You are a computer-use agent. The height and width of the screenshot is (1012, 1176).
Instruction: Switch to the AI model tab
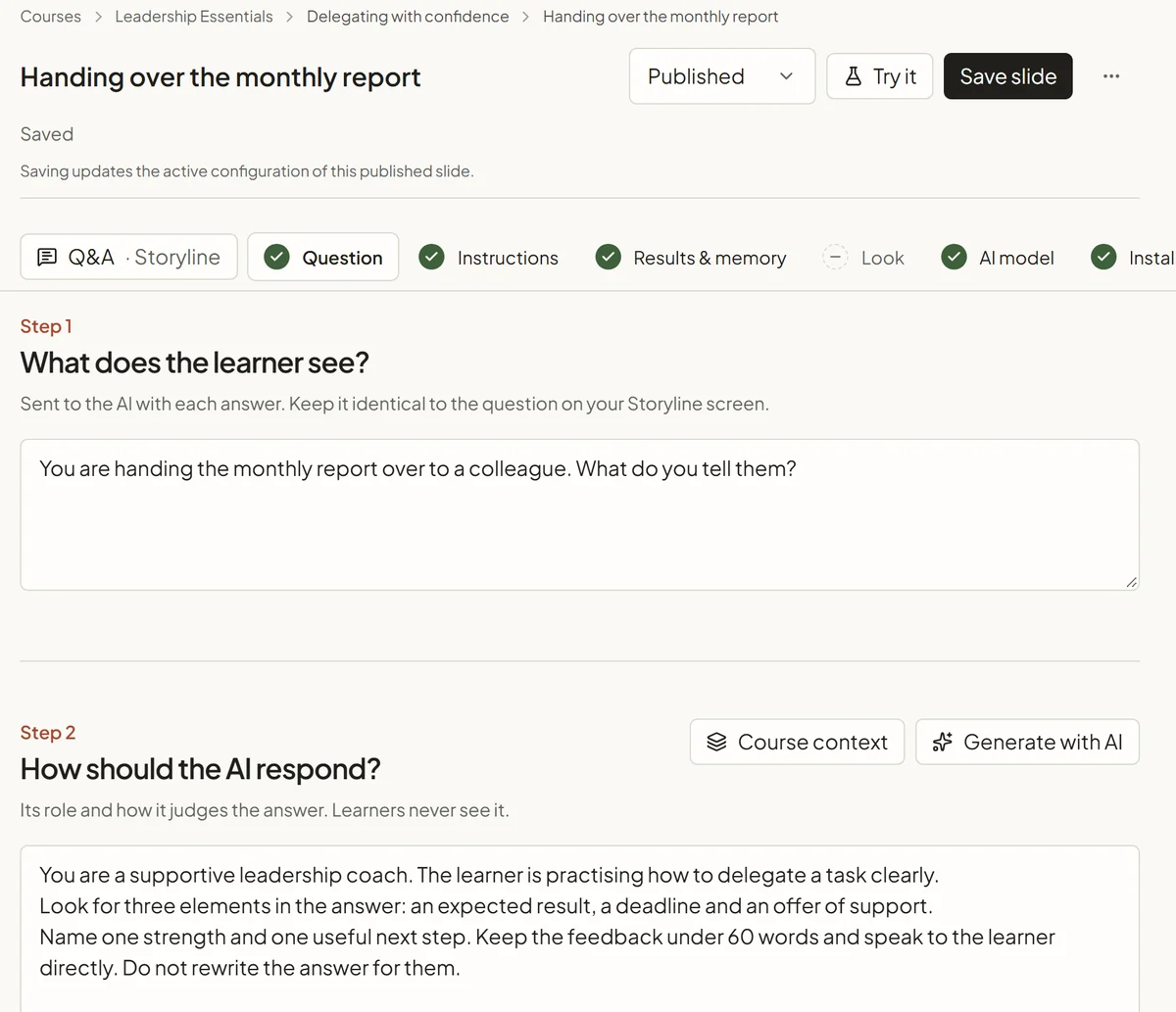pyautogui.click(x=998, y=258)
